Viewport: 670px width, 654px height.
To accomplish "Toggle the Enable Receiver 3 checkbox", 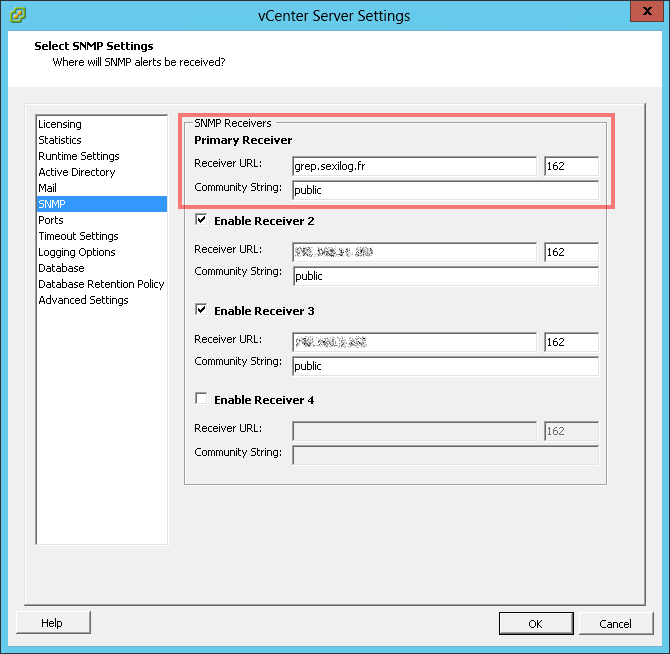I will (x=201, y=309).
